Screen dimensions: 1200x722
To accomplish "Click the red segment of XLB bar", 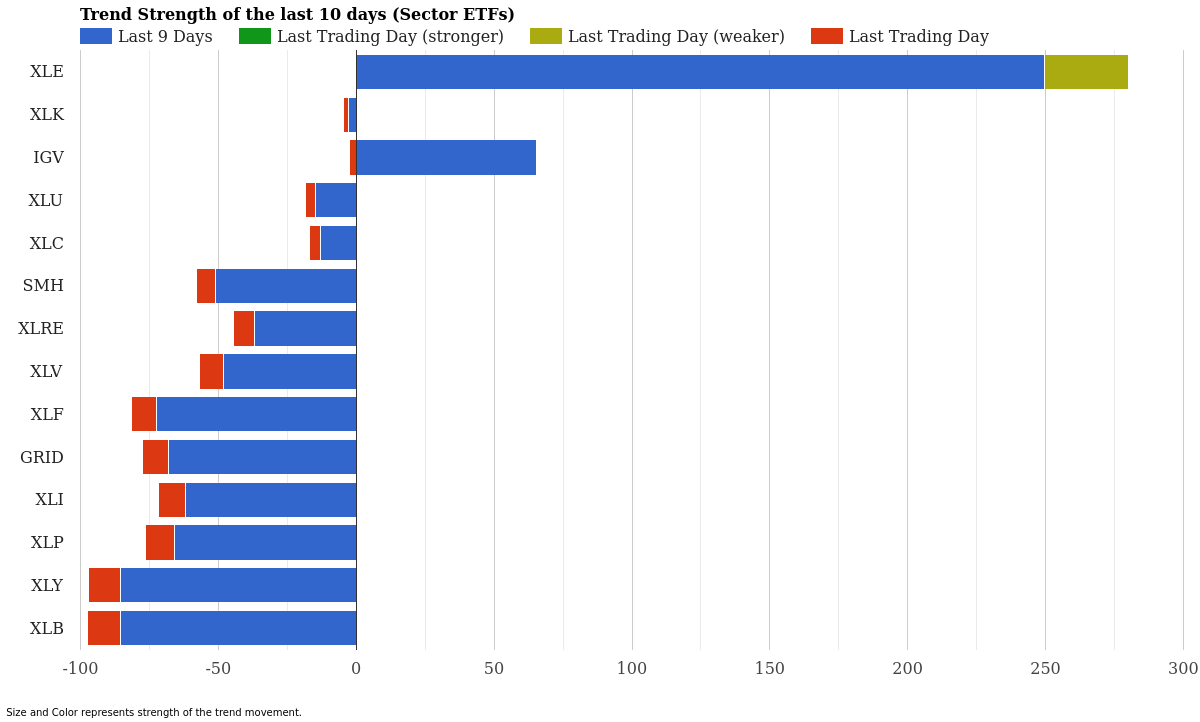I will [x=104, y=628].
